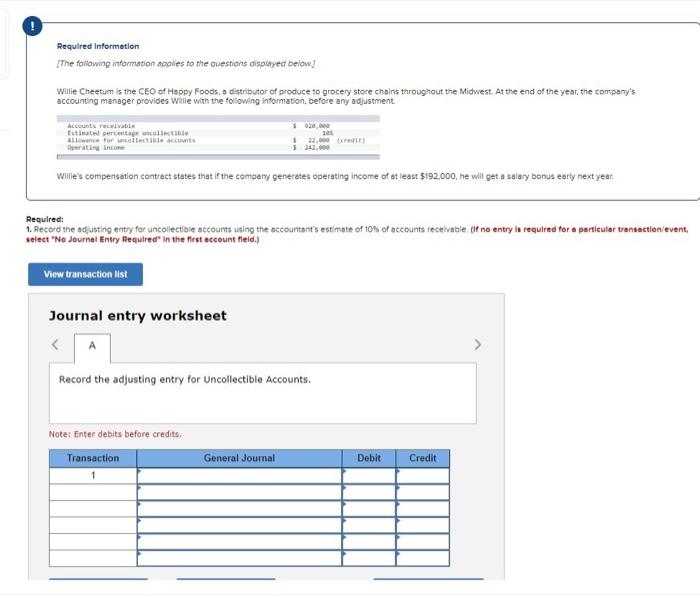Click the 'Allowance for uncollectible accounts' row
This screenshot has width=700, height=596.
click(218, 140)
